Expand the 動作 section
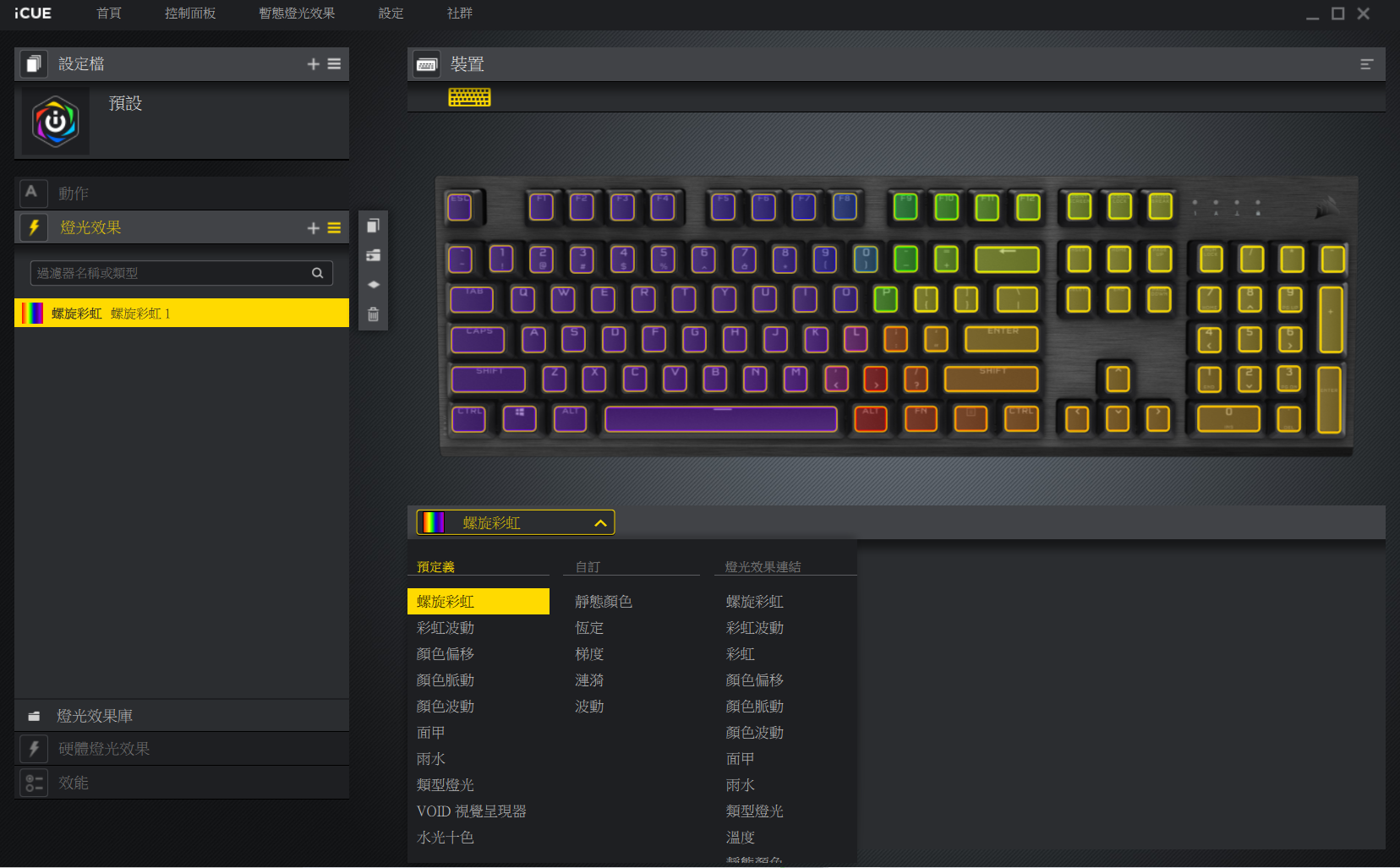 [x=182, y=194]
